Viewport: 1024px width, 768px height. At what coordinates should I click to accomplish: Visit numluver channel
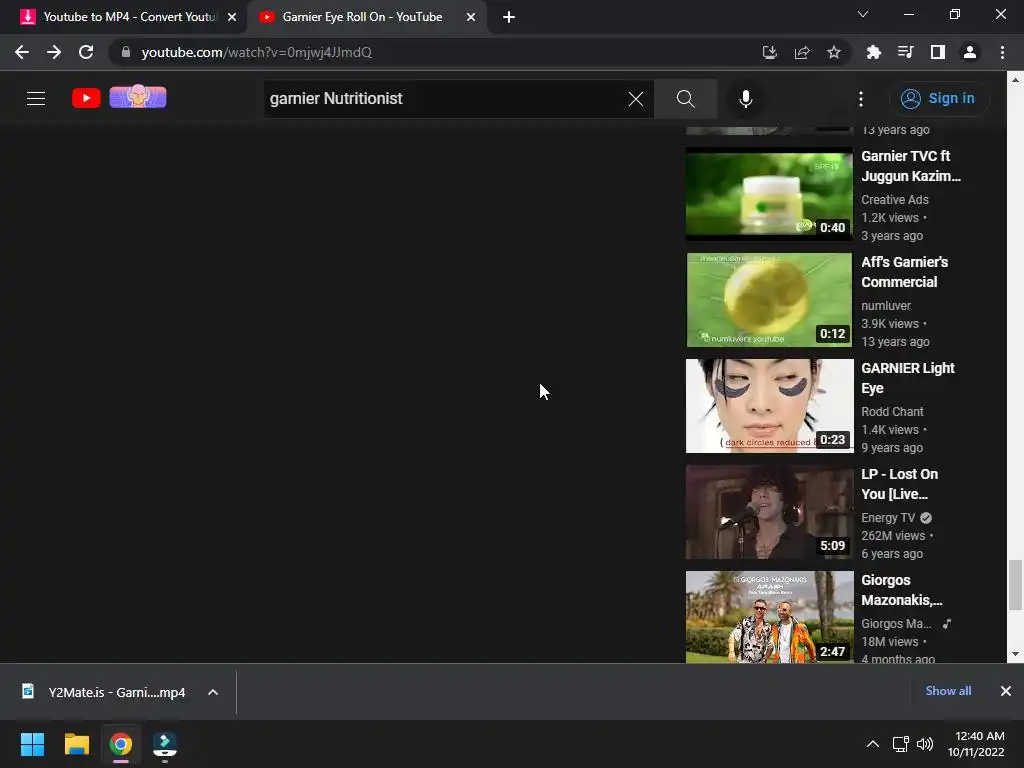pyautogui.click(x=886, y=305)
